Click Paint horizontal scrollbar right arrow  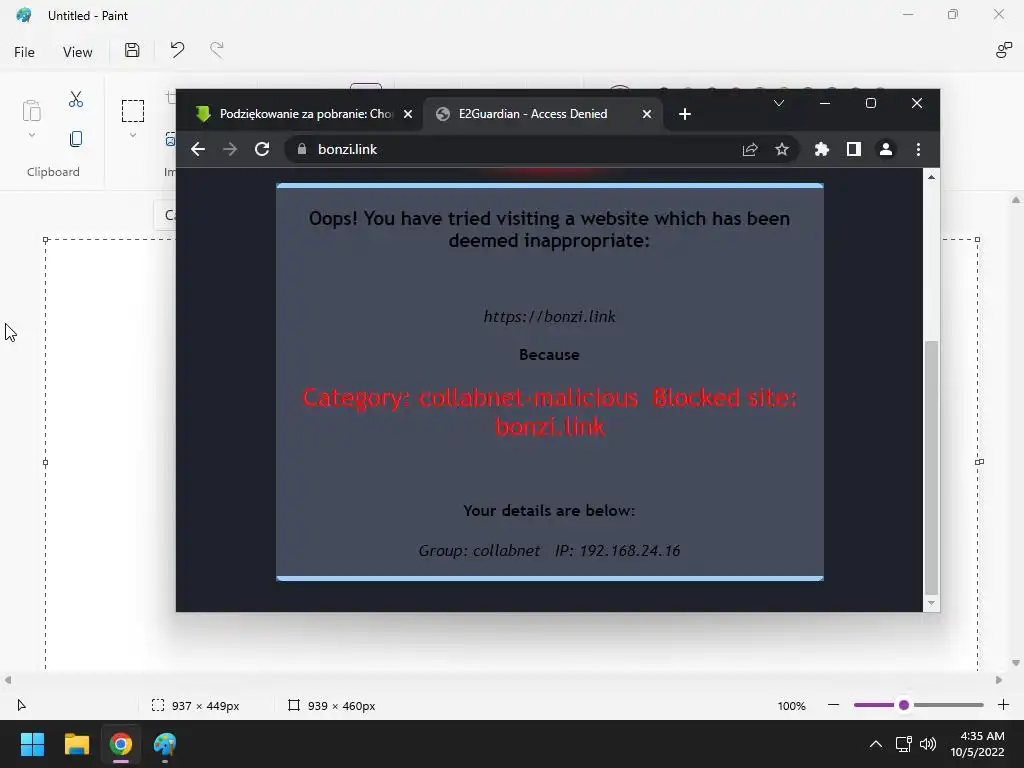(999, 680)
